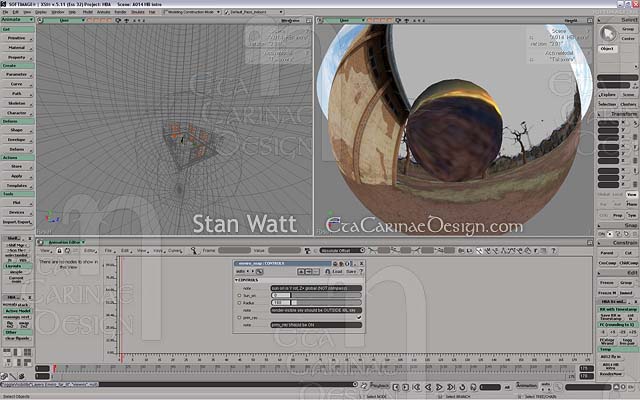
Task: Click the Skeleton button in the Create section
Action: (15, 103)
